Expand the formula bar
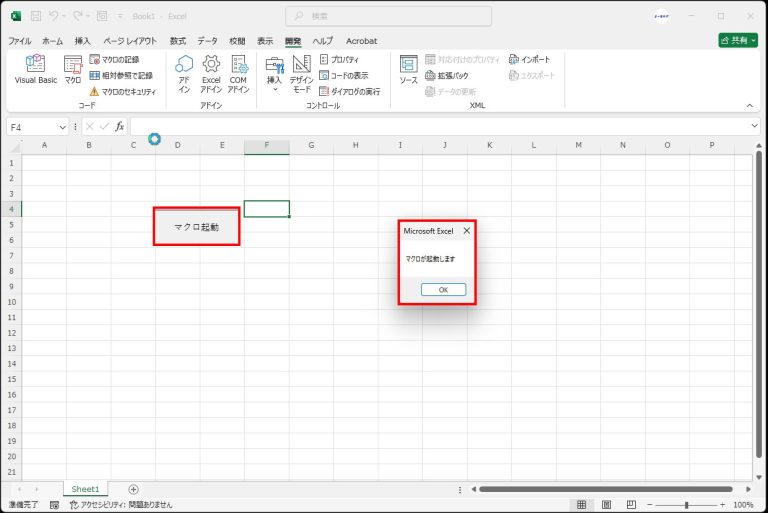Screen dimensions: 768x513 click(x=755, y=127)
